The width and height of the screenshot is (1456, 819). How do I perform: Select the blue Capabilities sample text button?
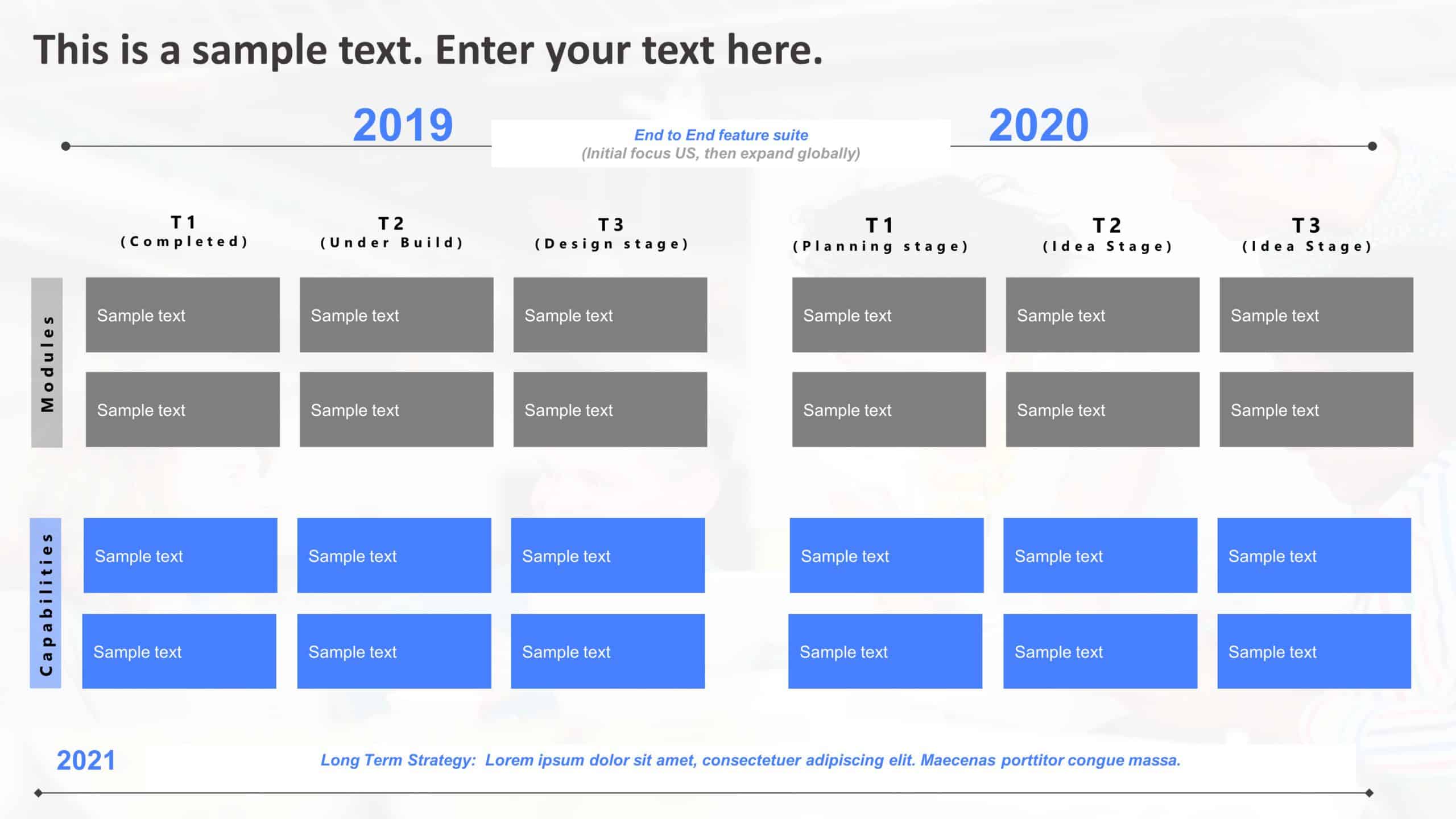coord(181,556)
